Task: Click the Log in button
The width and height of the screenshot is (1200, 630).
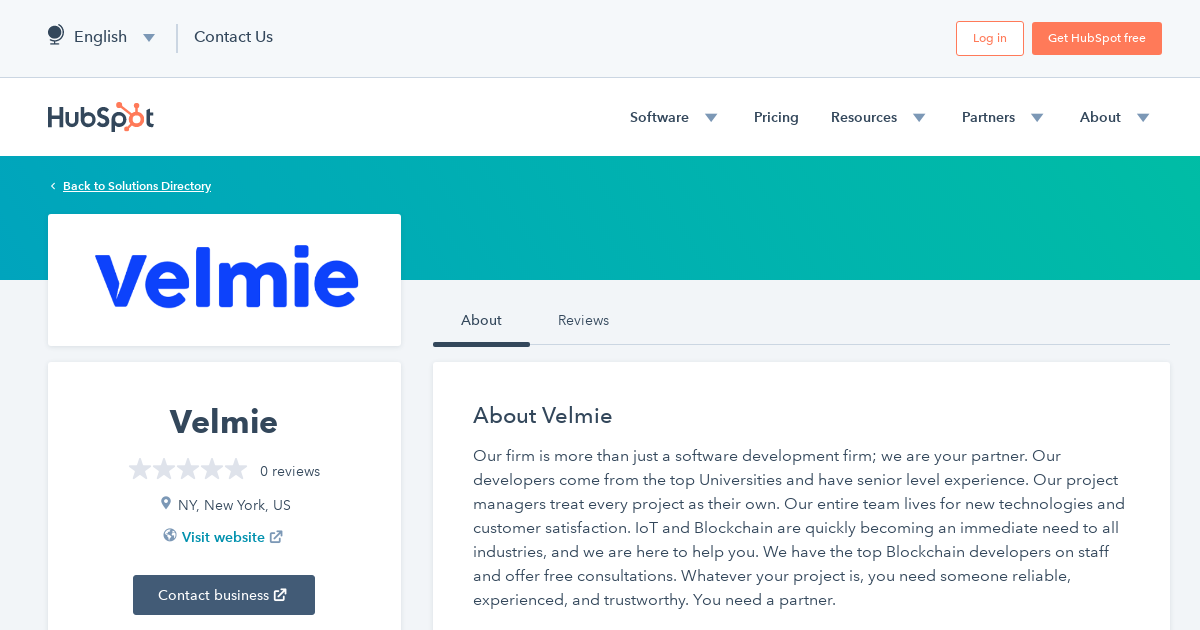Action: click(x=989, y=38)
